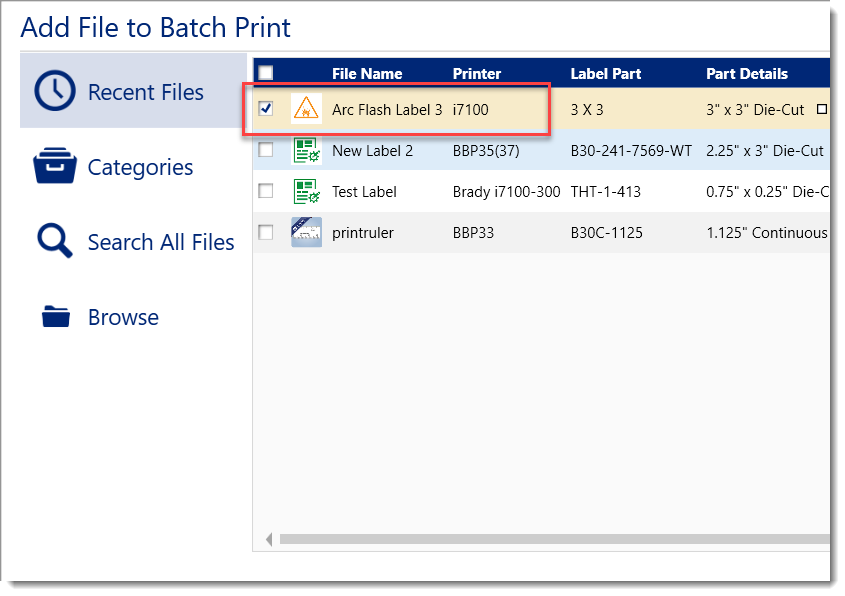The image size is (845, 596).
Task: Toggle the select-all header checkbox
Action: [265, 72]
